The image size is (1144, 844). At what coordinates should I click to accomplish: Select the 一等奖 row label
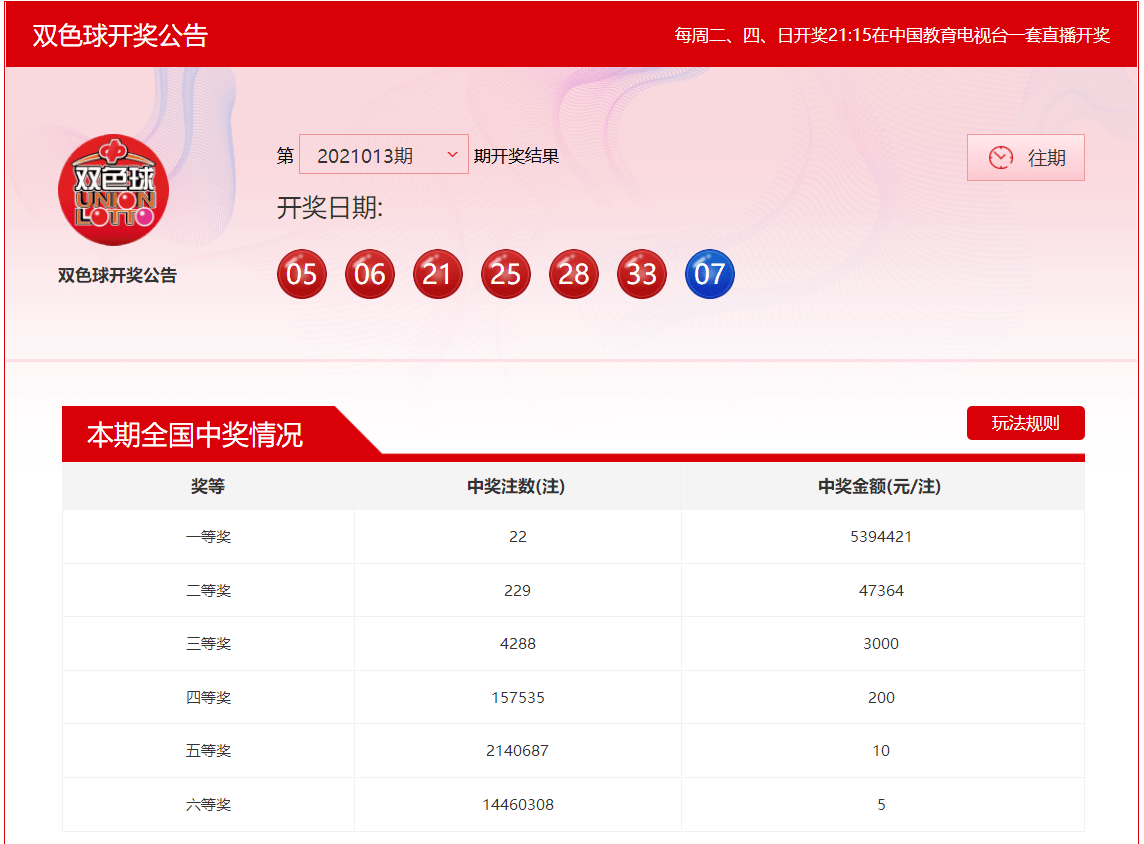click(x=208, y=537)
